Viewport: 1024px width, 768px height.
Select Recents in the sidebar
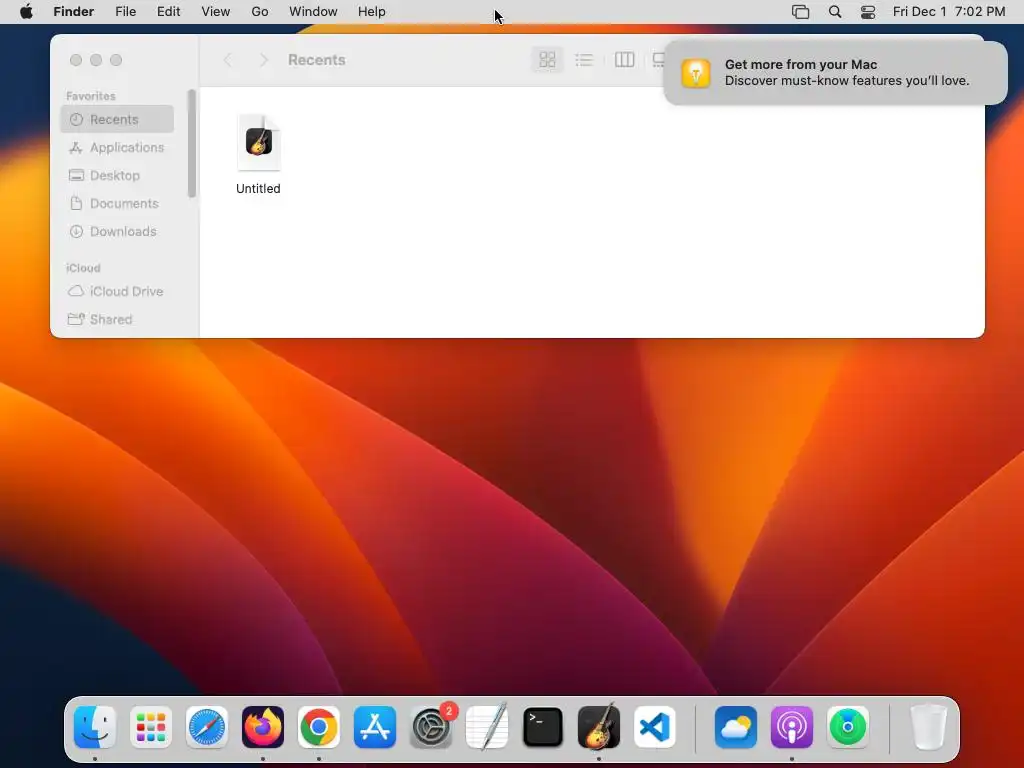pyautogui.click(x=118, y=120)
